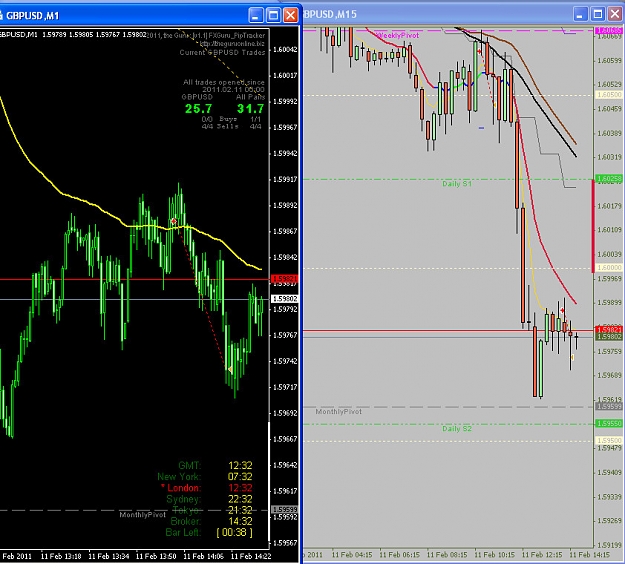Click the WeeklyPivot label on M15 chart
The image size is (625, 564).
[398, 35]
